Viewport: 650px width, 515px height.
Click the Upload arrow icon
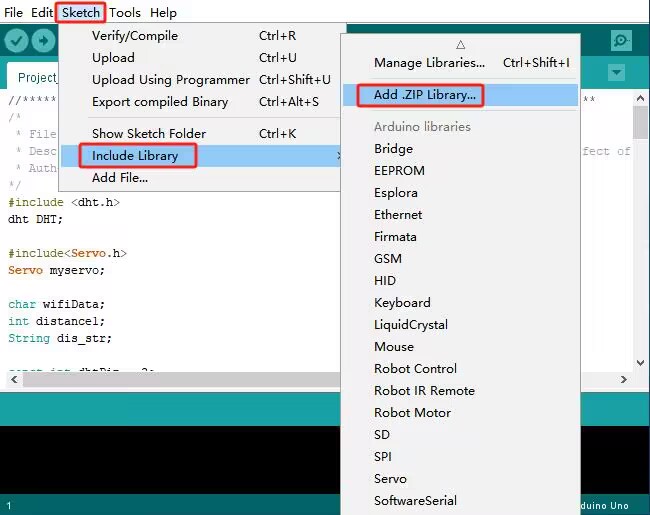44,41
